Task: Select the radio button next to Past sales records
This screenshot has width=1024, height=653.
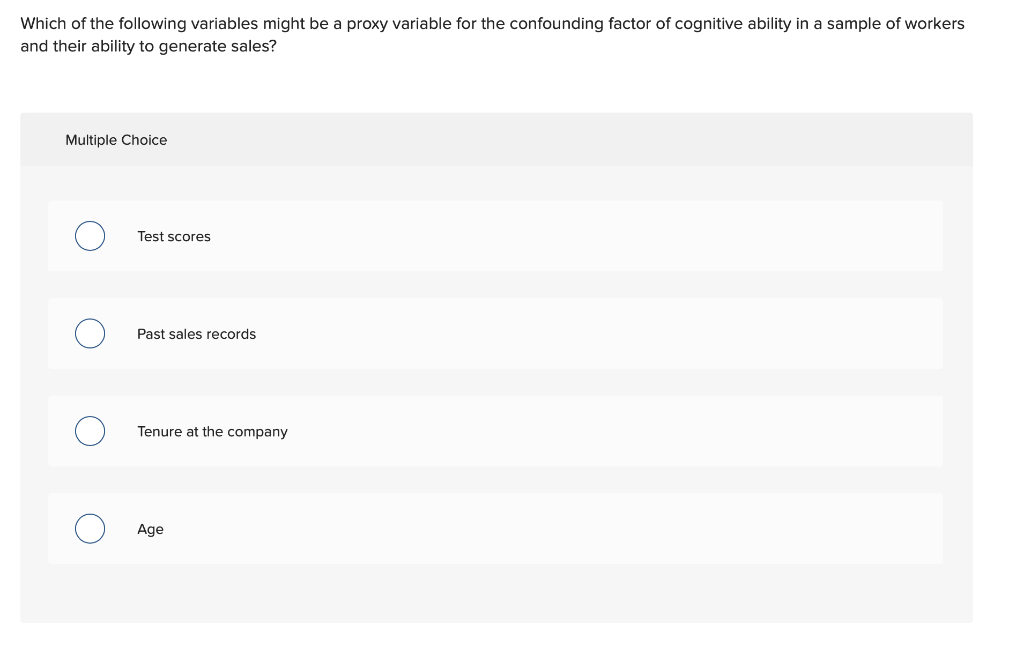Action: (x=89, y=333)
